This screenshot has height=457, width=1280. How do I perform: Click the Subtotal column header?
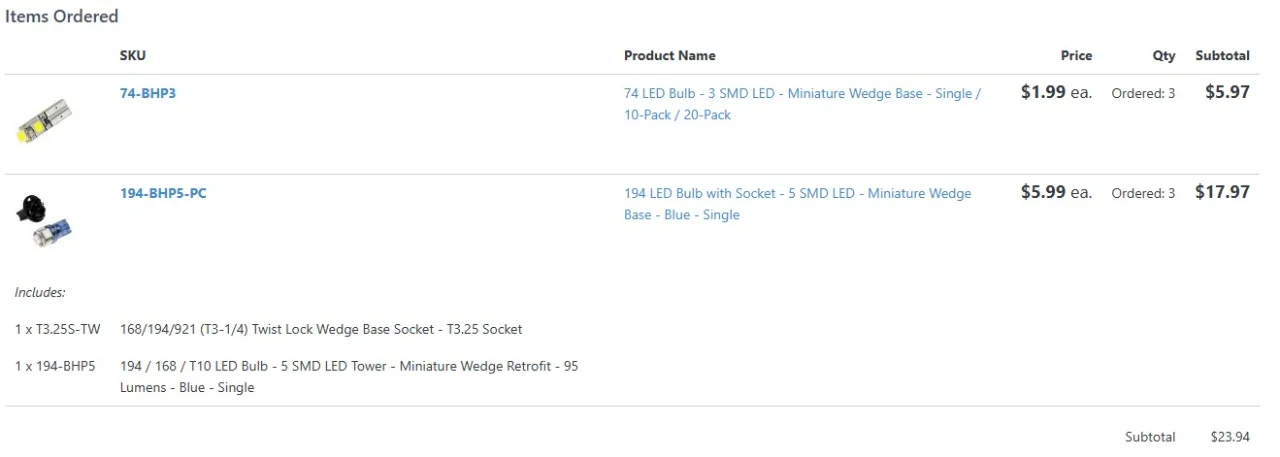point(1222,56)
